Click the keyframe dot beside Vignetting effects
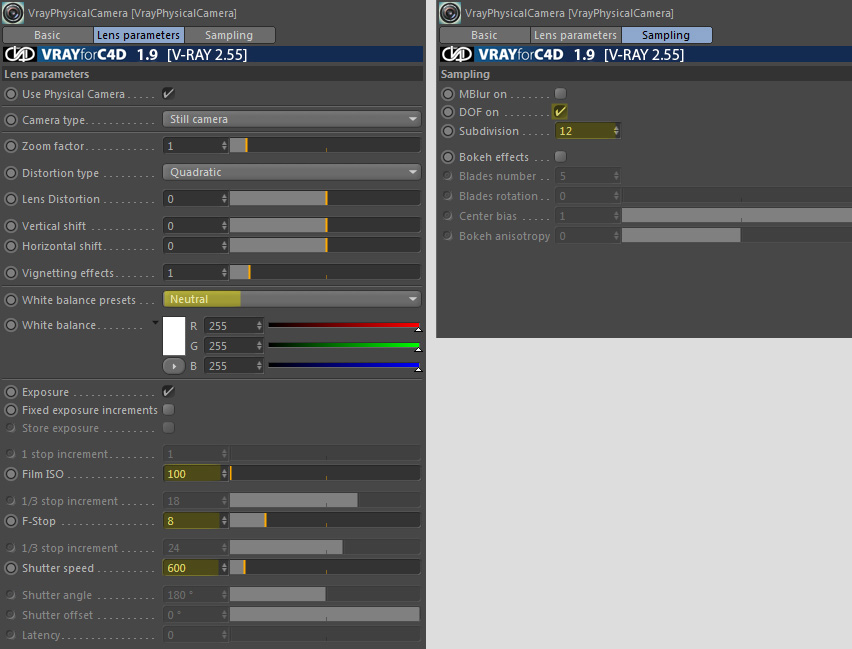Image resolution: width=852 pixels, height=649 pixels. pos(11,273)
